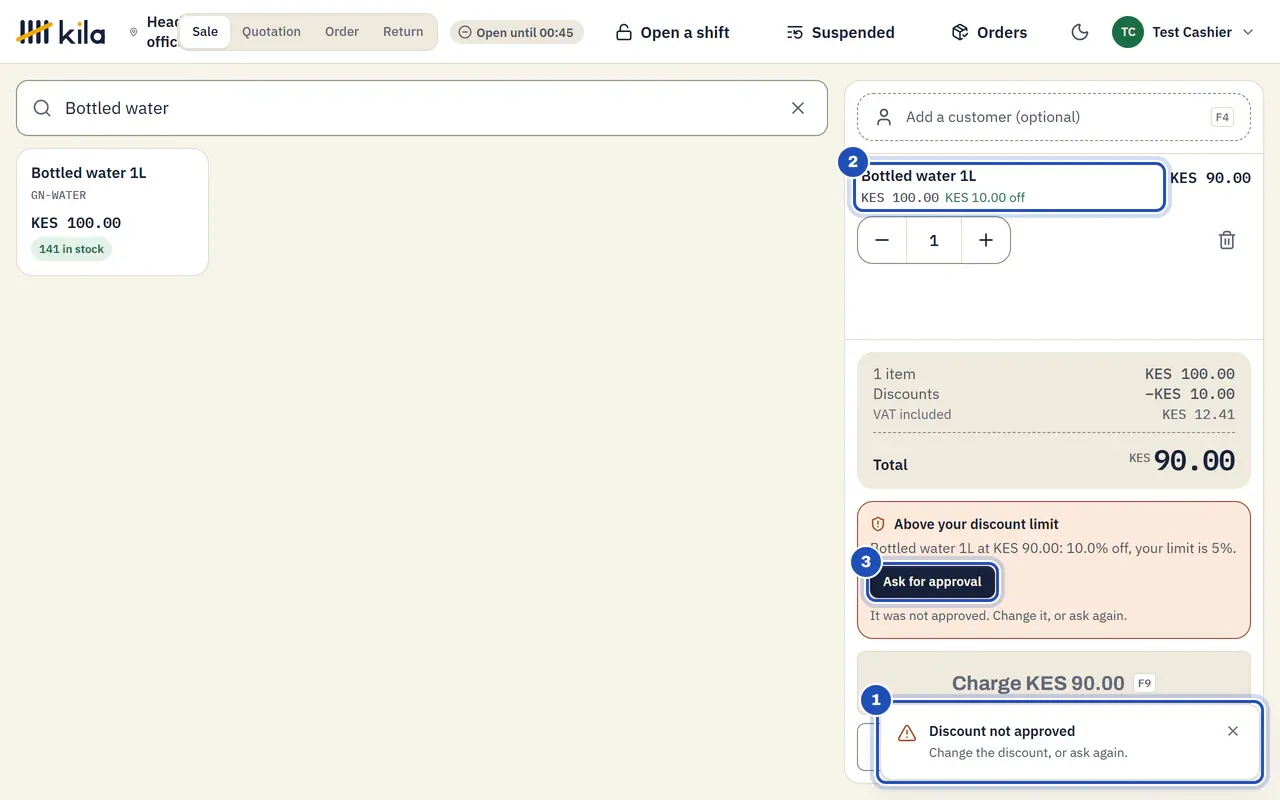The height and width of the screenshot is (800, 1280).
Task: Click the VAT included KES 12.41 value
Action: [x=1198, y=414]
